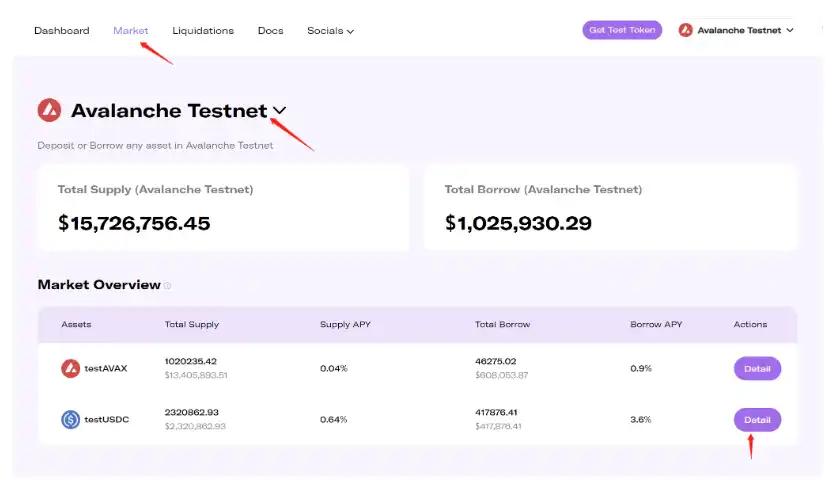Select the testUSDC asset name

pyautogui.click(x=106, y=419)
